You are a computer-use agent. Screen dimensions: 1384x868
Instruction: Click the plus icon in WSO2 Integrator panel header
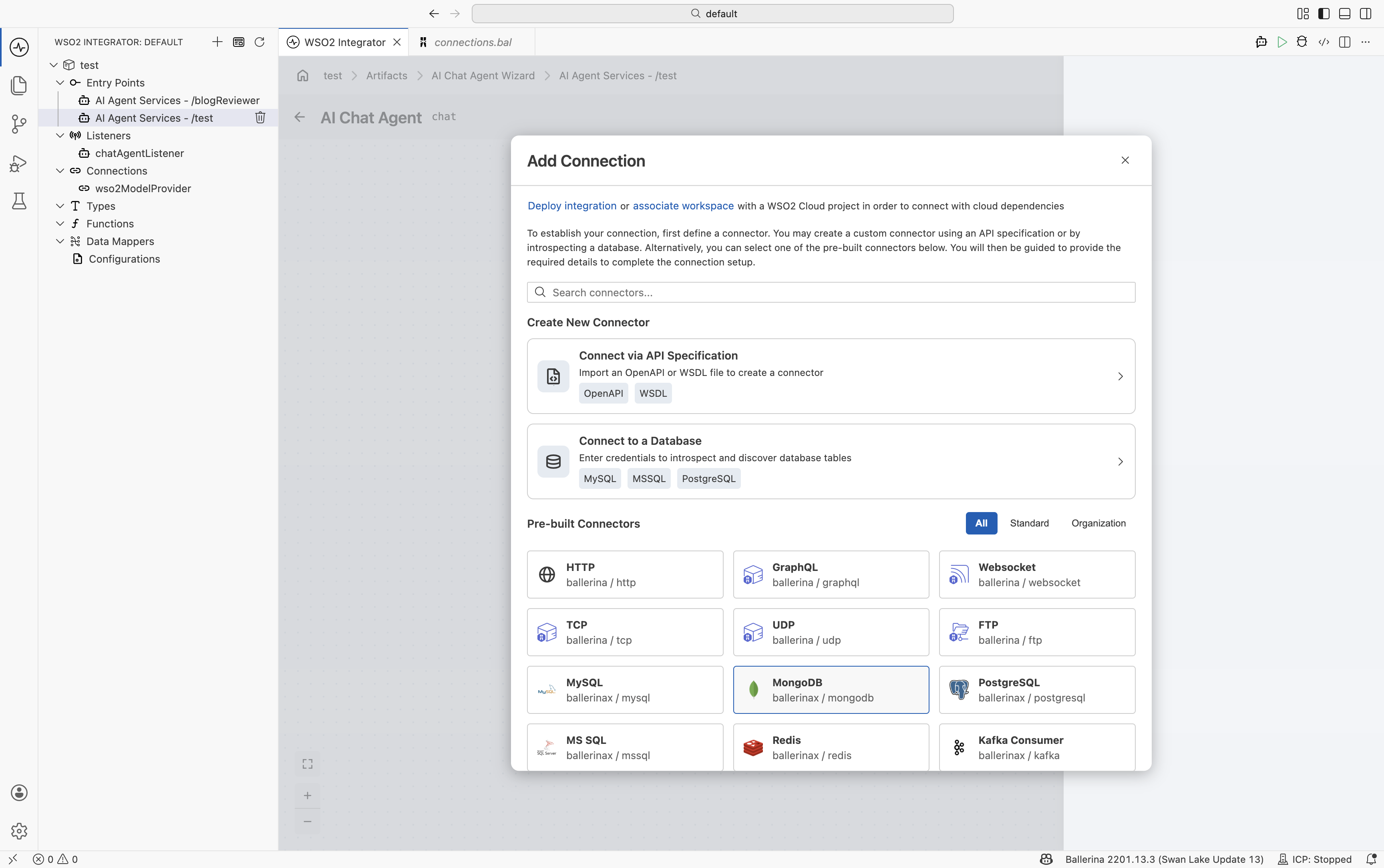[217, 42]
